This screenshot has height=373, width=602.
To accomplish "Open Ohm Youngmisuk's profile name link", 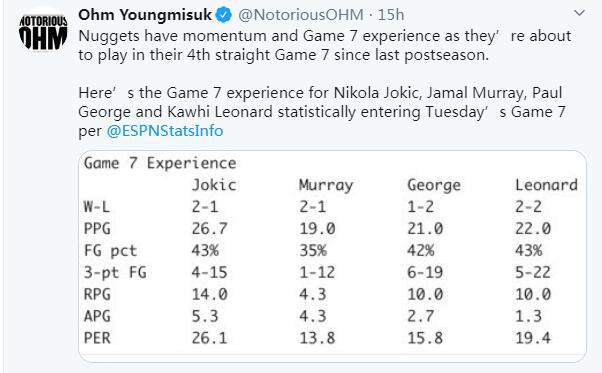I will tap(145, 15).
